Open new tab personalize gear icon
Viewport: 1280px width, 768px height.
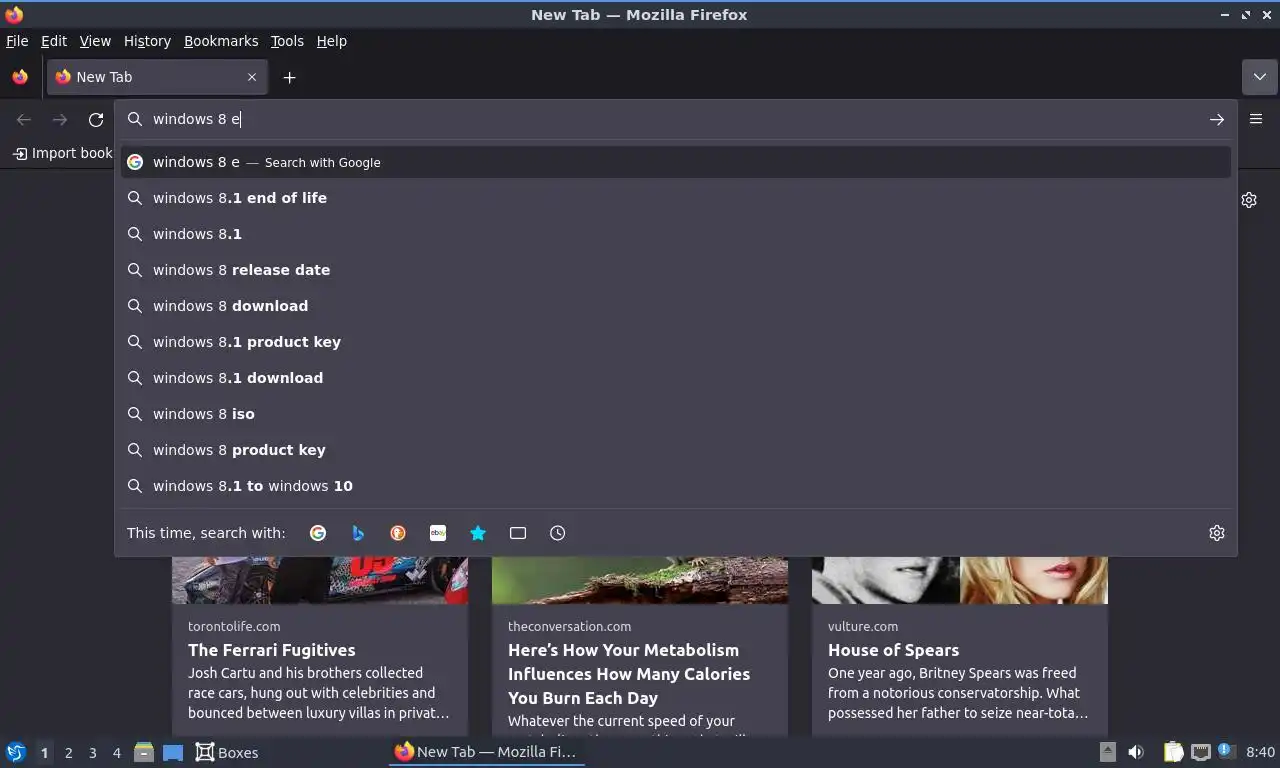tap(1249, 200)
